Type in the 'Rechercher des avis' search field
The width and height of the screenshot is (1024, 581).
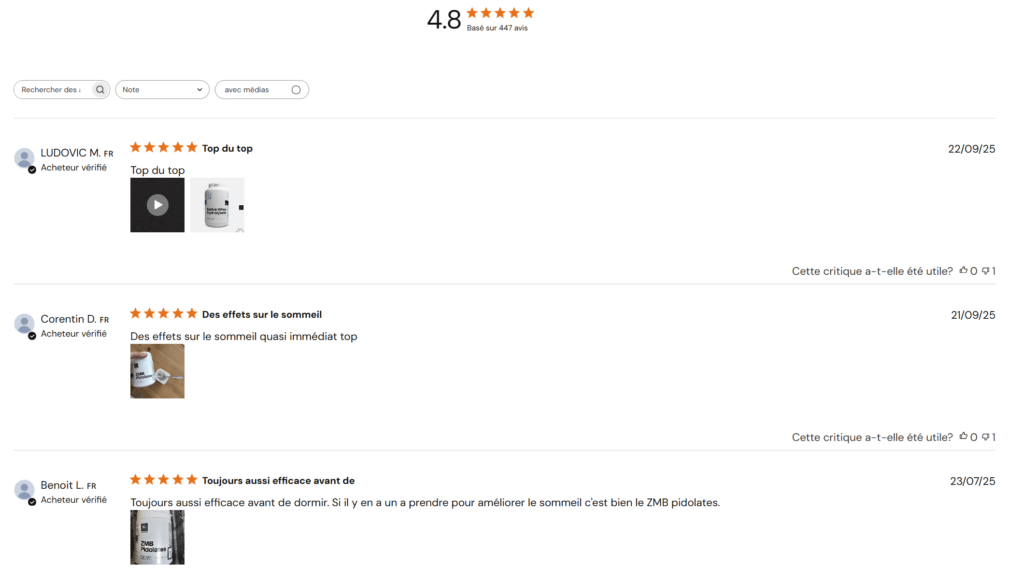point(52,90)
